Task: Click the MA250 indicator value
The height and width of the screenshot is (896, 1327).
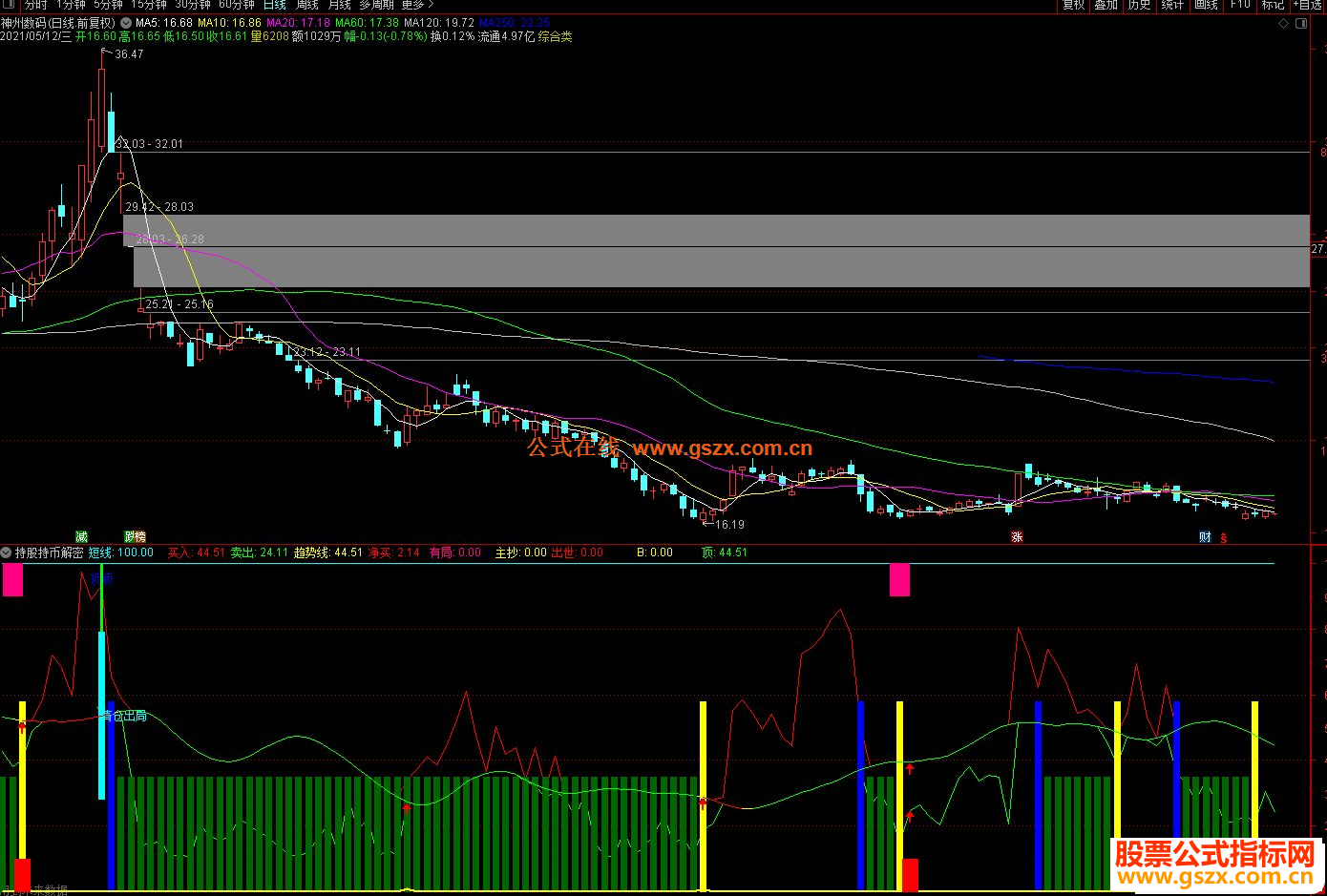Action: pyautogui.click(x=515, y=23)
